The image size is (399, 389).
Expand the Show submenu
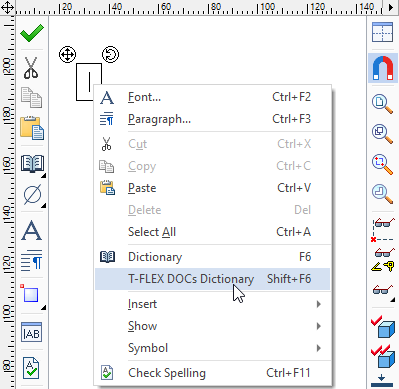[213, 326]
